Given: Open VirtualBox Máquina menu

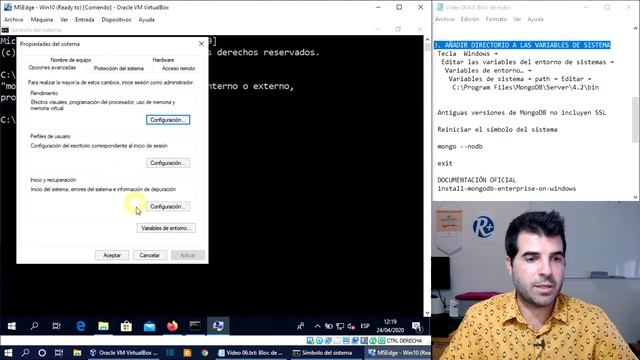Looking at the screenshot, I should 42,20.
